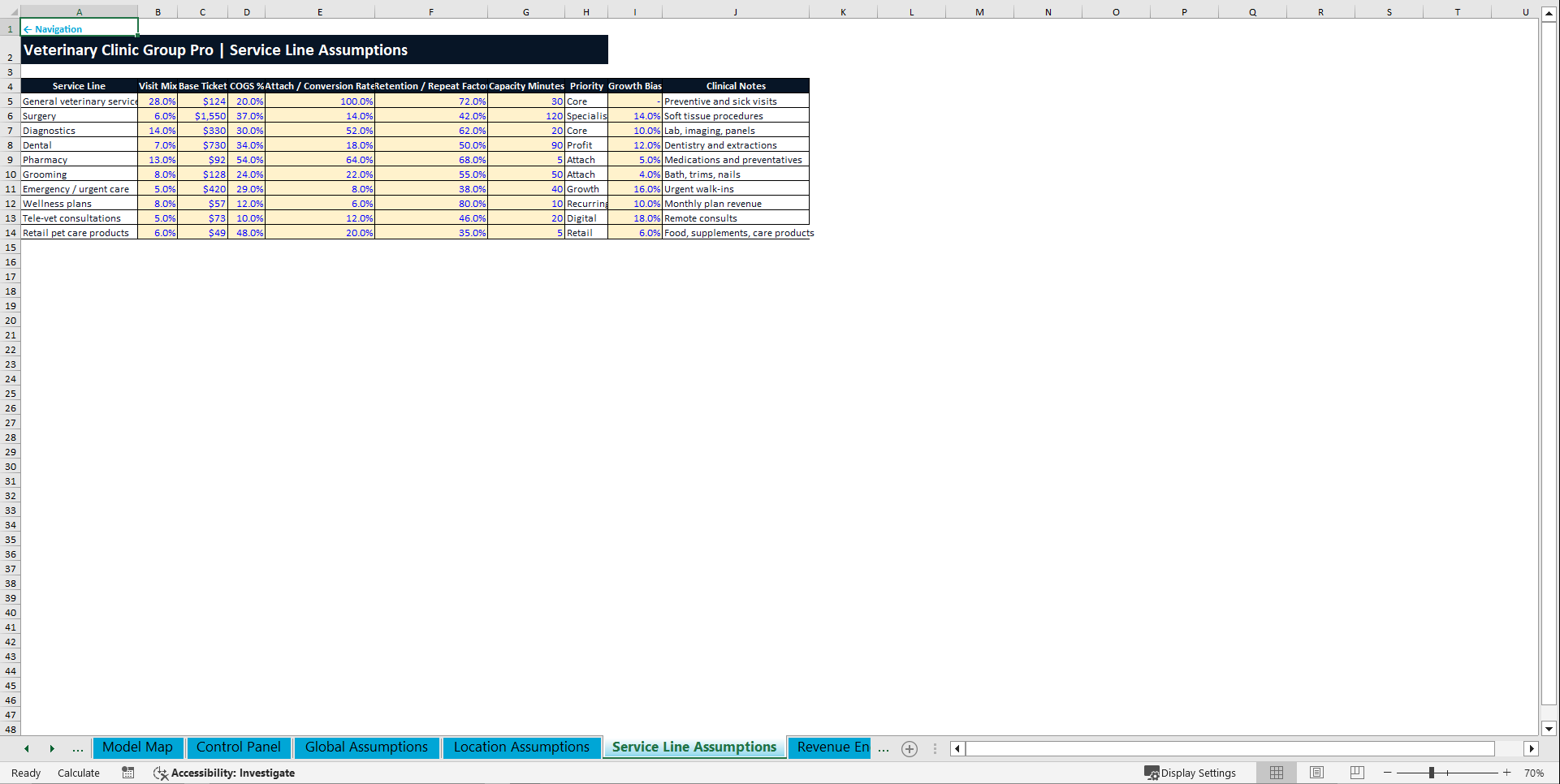Select column J header

[736, 12]
